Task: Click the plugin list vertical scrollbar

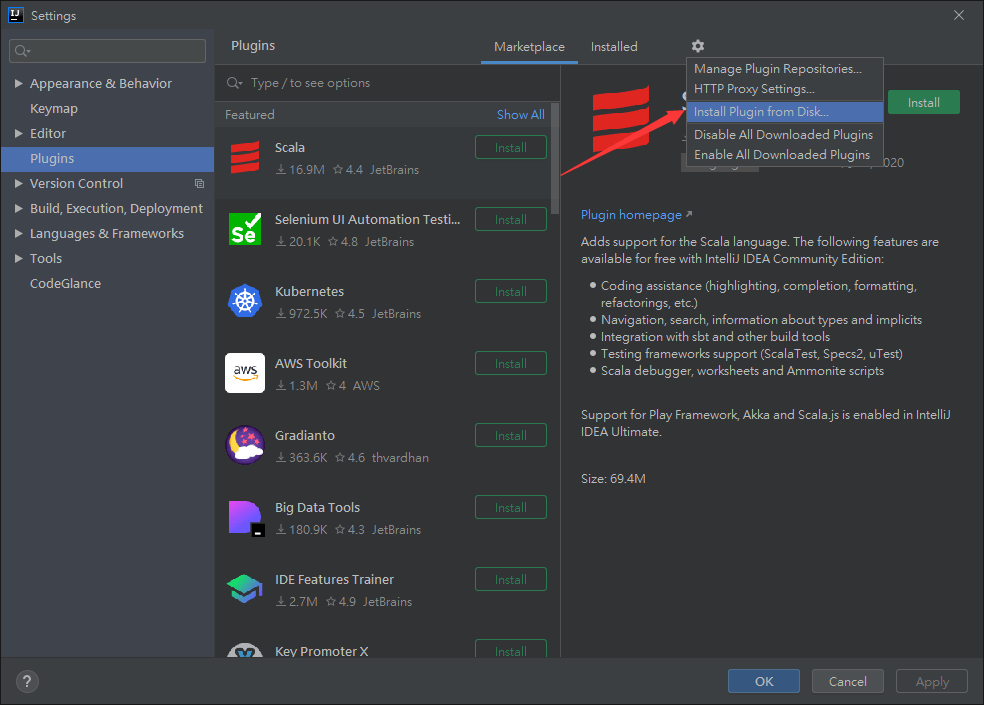Action: coord(555,170)
